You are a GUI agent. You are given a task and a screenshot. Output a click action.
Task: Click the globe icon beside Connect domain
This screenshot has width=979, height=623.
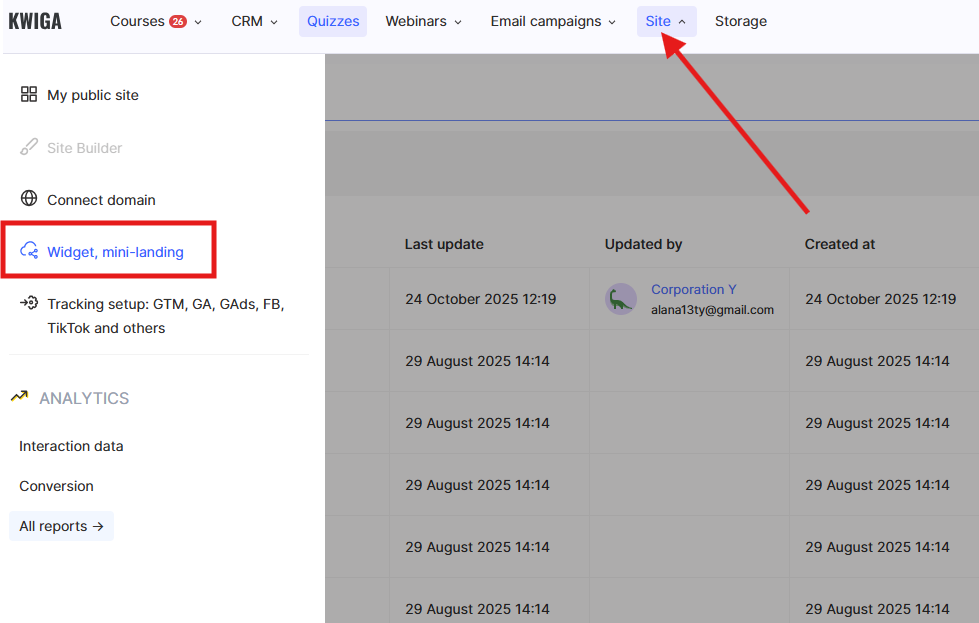point(29,199)
